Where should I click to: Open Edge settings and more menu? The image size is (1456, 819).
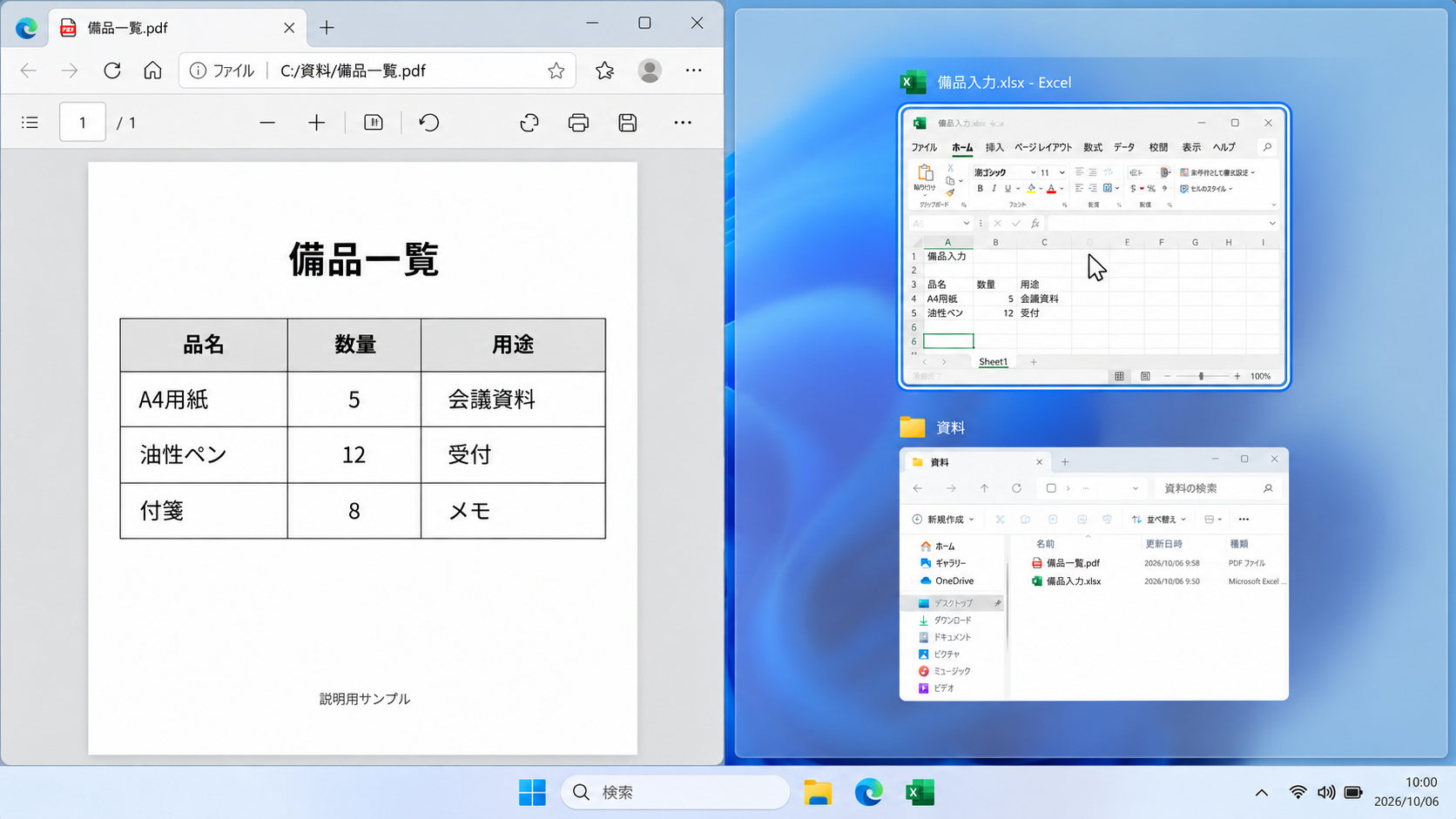click(694, 70)
